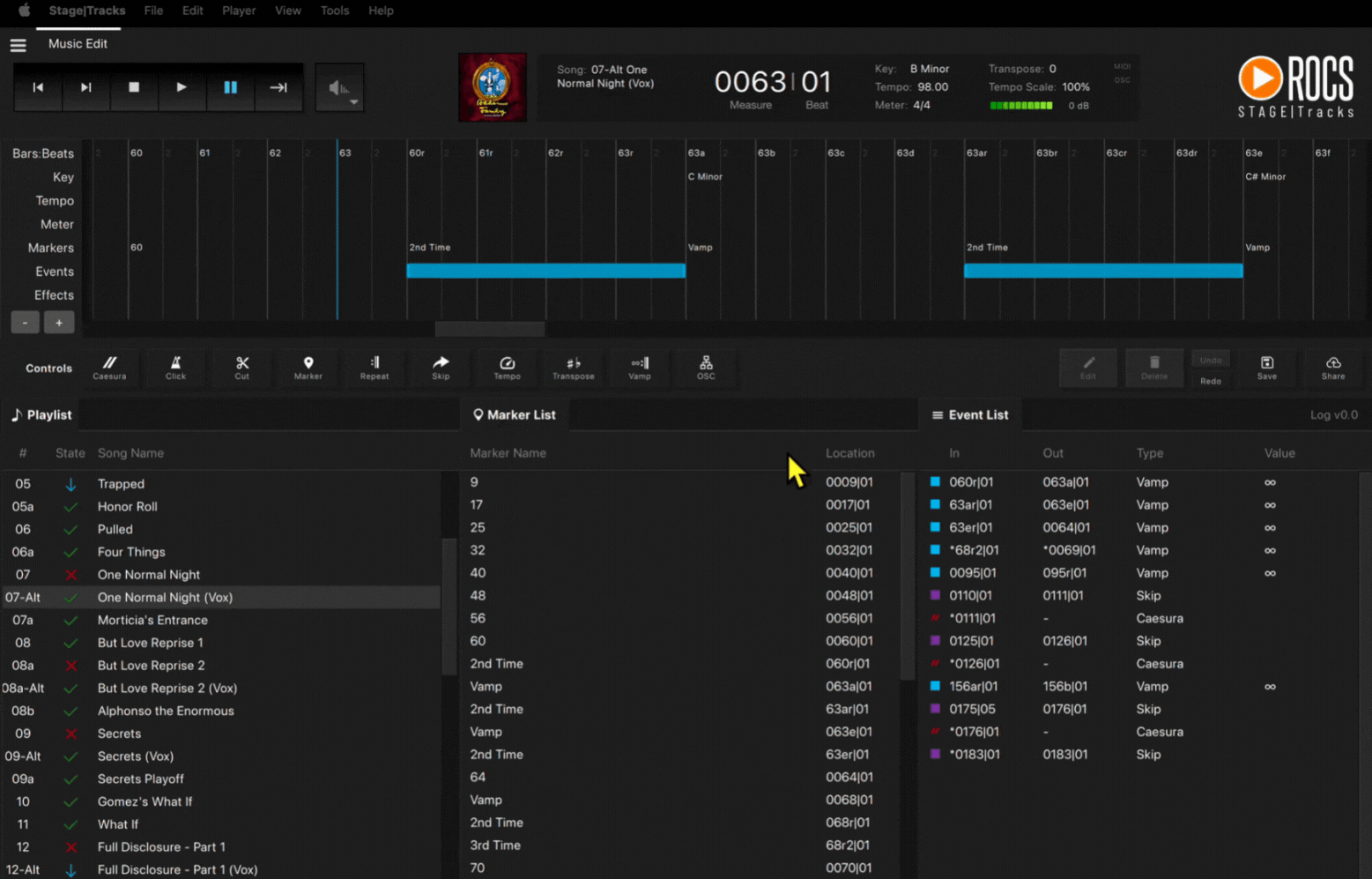Select song 'Trapped' in playlist
The image size is (1372, 879).
pos(220,484)
